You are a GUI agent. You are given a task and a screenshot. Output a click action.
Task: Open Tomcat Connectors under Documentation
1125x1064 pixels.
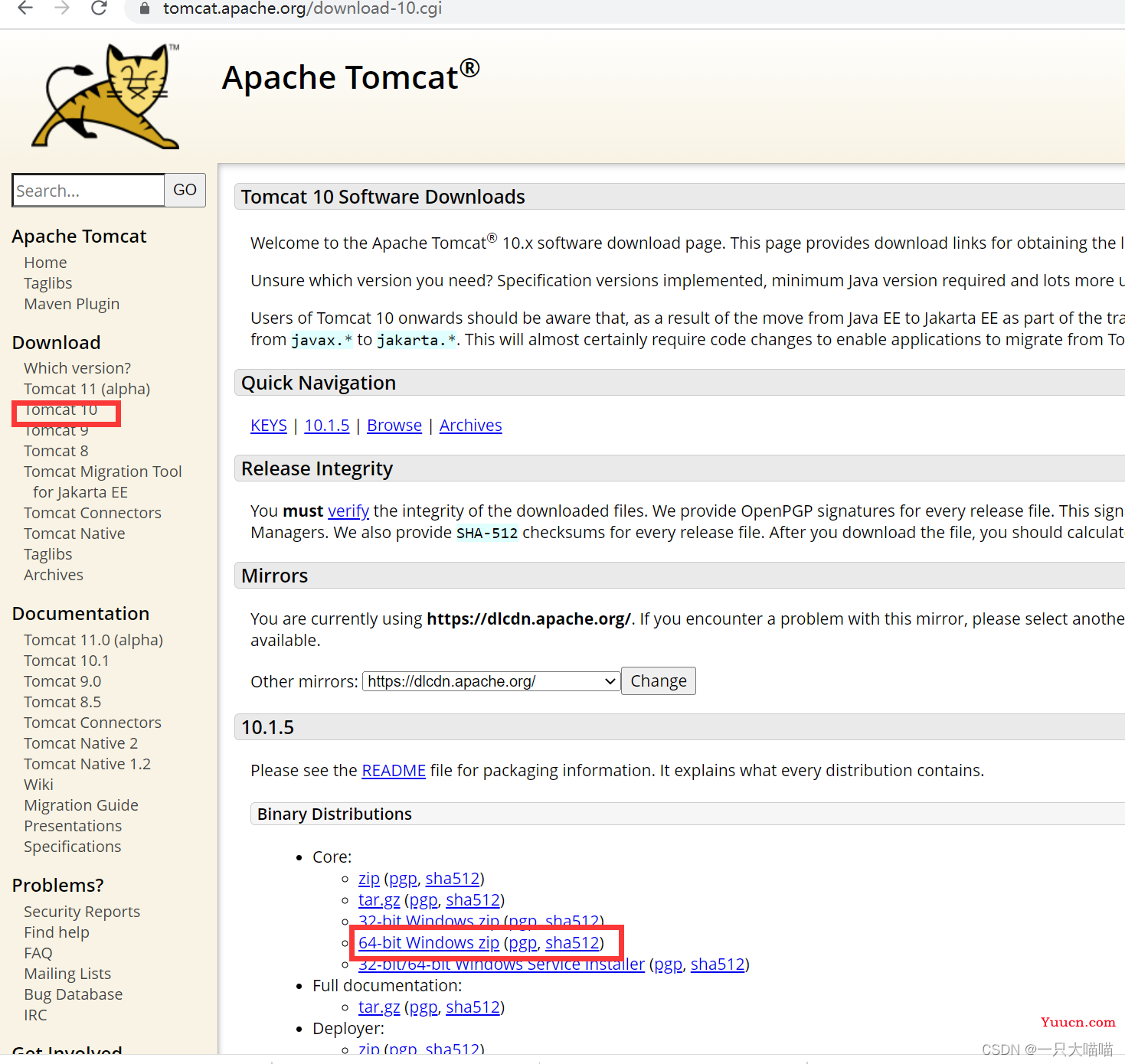click(93, 723)
